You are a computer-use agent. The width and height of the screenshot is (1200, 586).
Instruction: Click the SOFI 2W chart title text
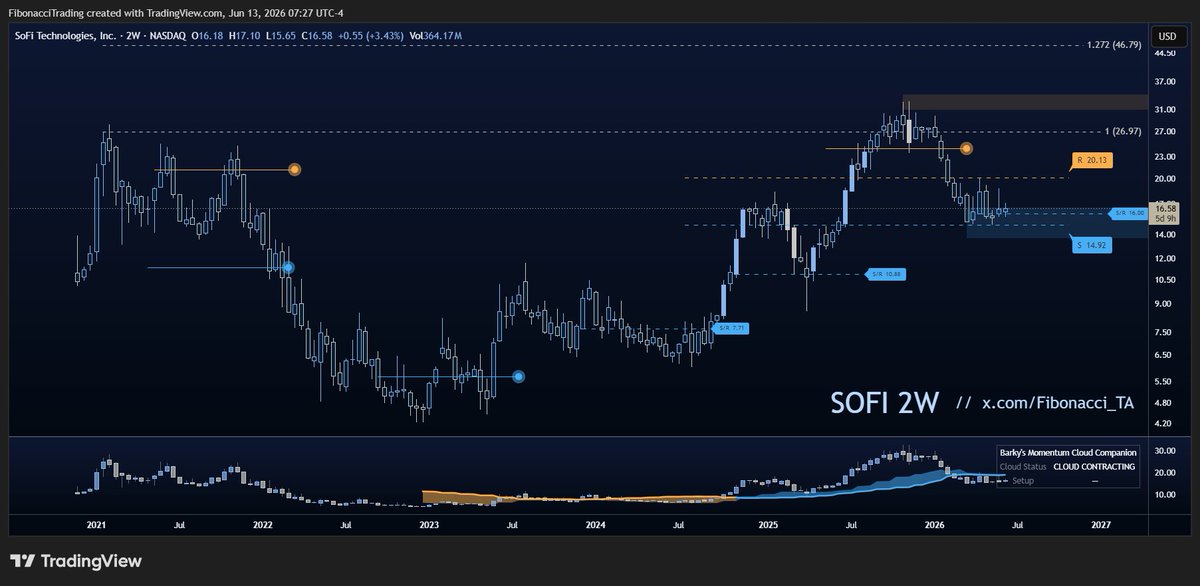point(884,402)
